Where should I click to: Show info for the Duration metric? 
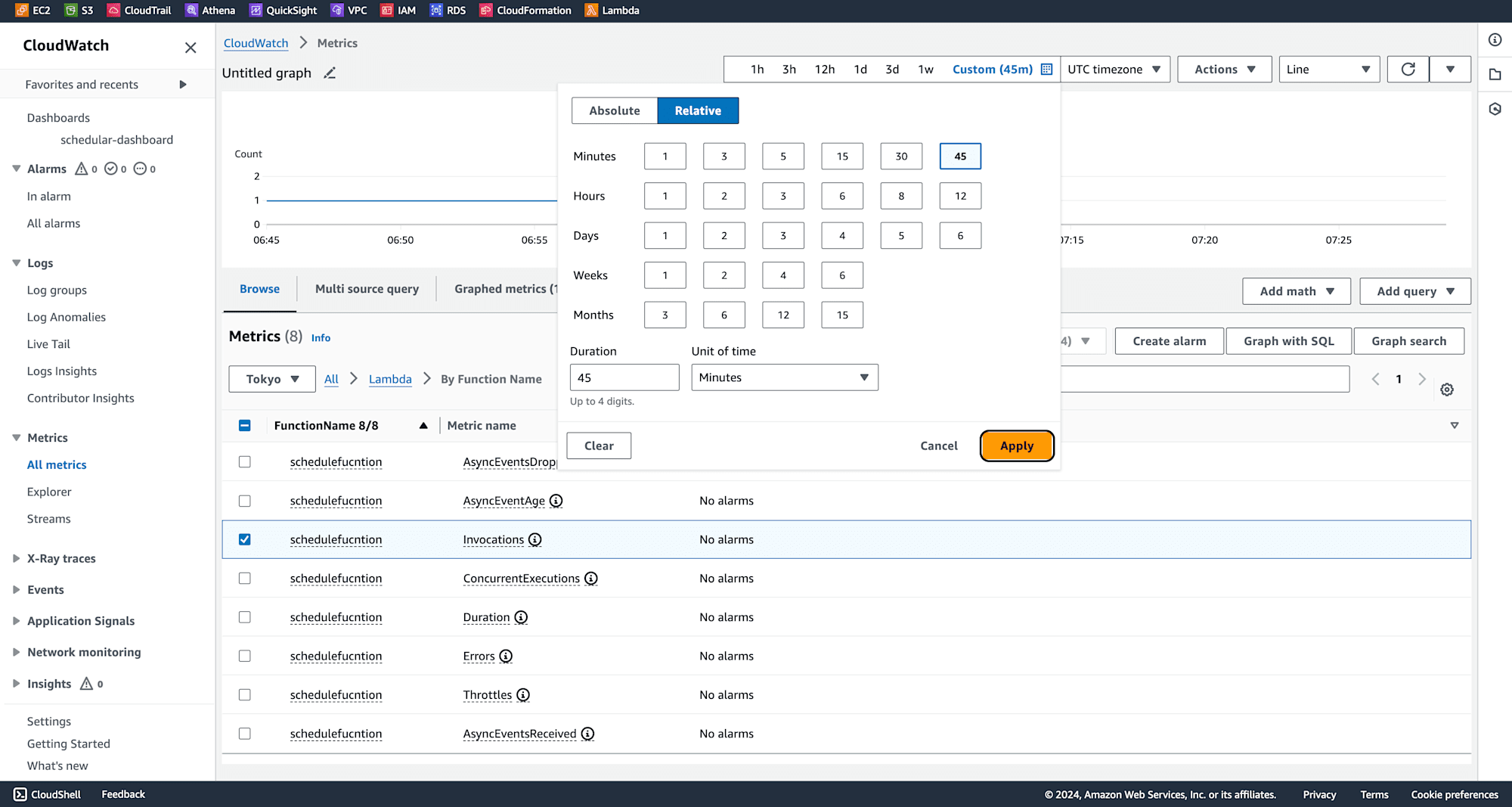click(x=521, y=617)
